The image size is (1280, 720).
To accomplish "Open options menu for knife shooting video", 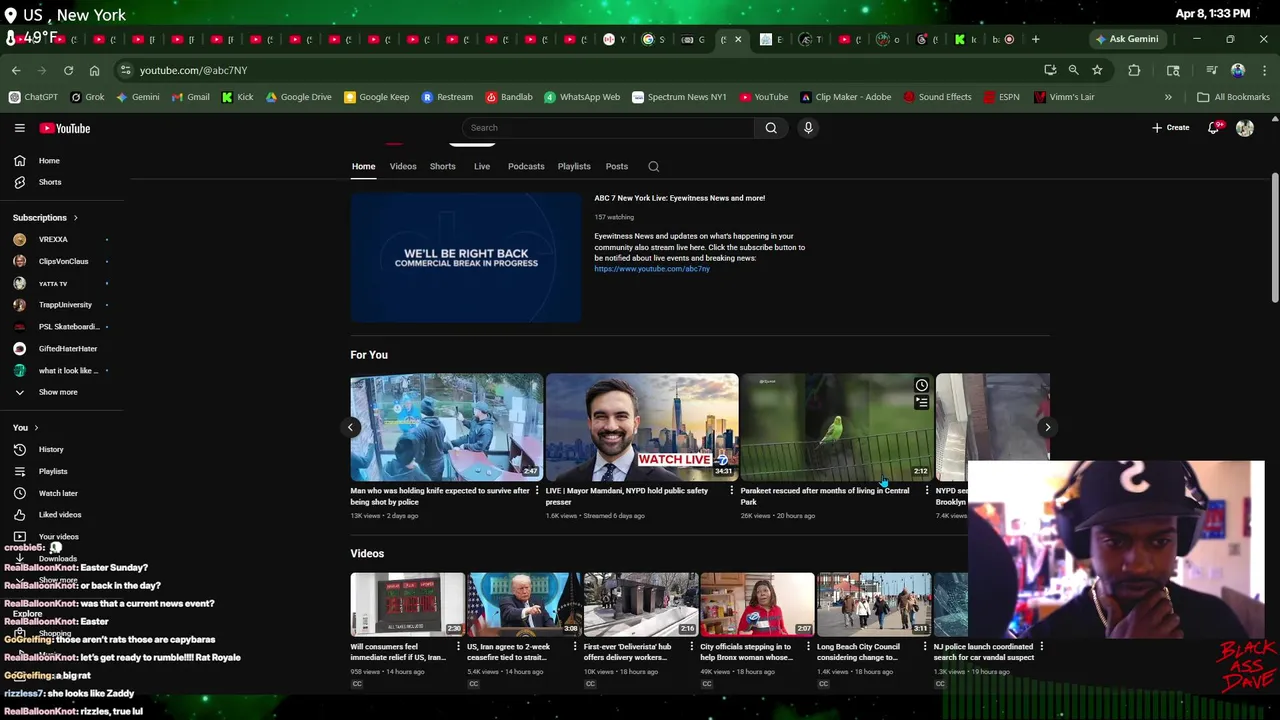I will [537, 491].
